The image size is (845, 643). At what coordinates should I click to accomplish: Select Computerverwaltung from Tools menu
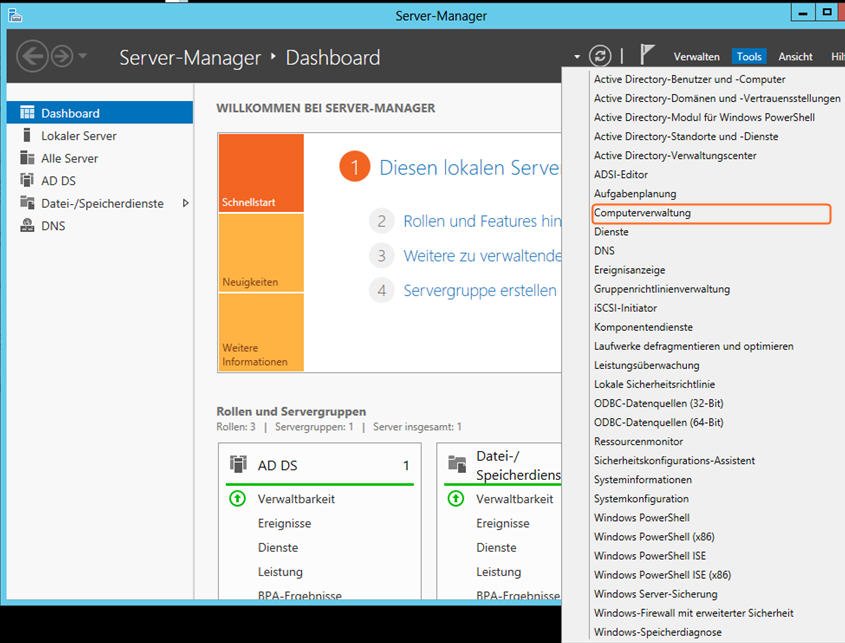[711, 213]
